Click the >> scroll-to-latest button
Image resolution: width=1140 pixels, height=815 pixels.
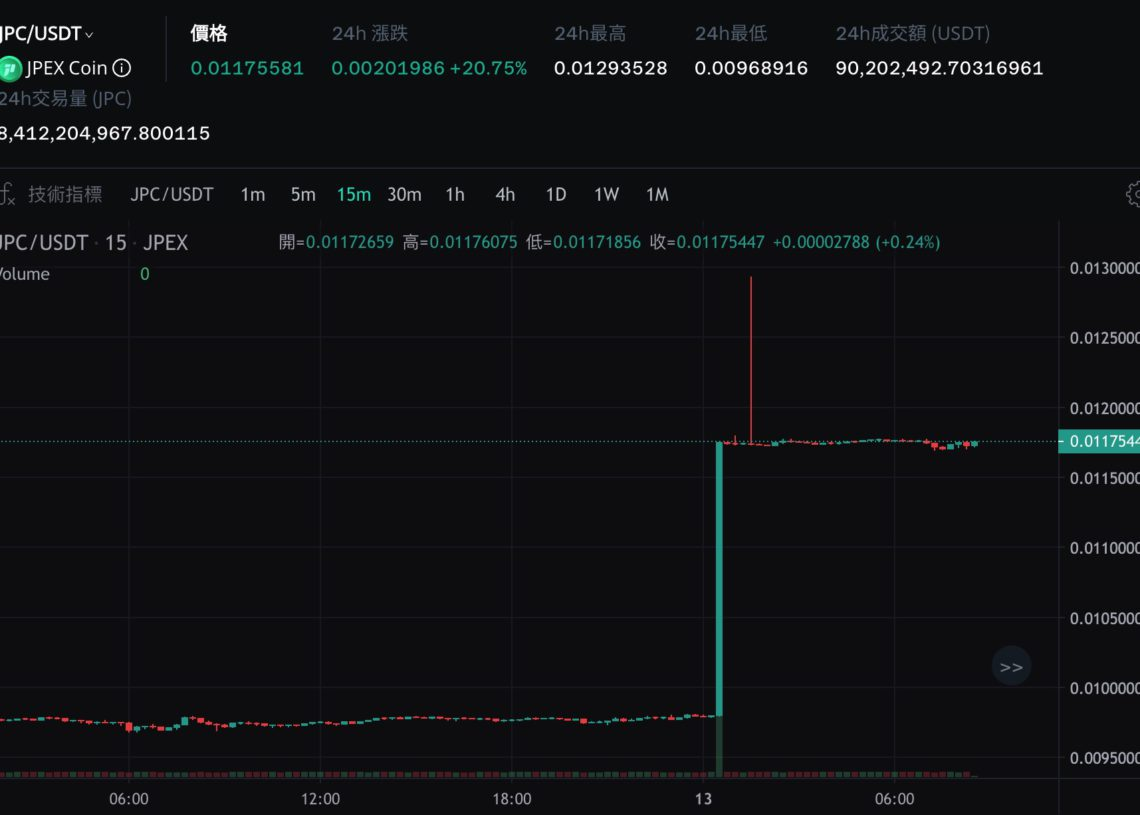click(x=1011, y=666)
